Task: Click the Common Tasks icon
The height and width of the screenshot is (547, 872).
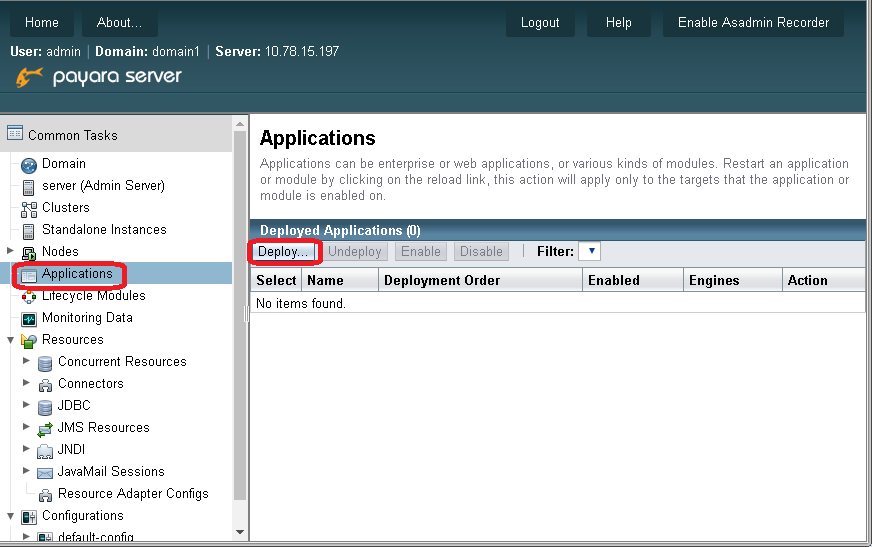Action: pyautogui.click(x=15, y=133)
